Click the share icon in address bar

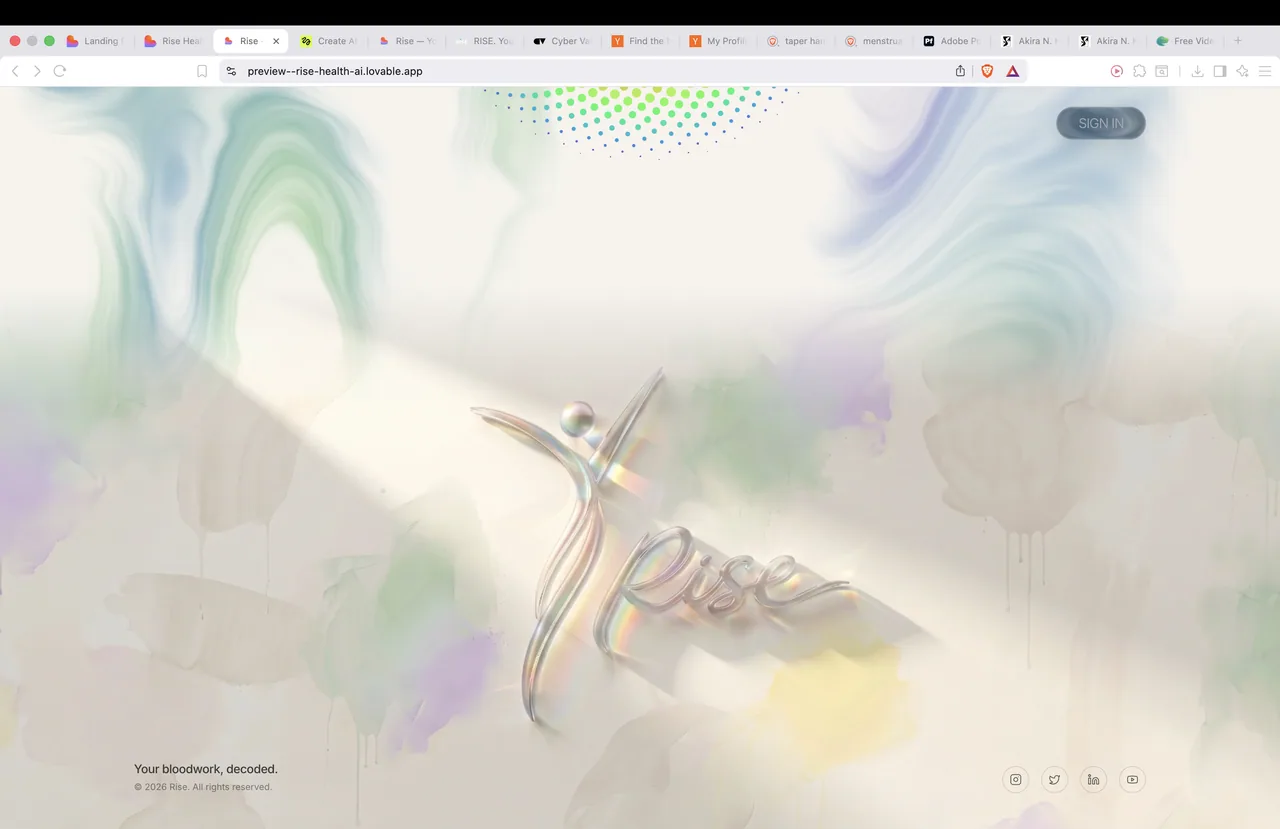[960, 71]
